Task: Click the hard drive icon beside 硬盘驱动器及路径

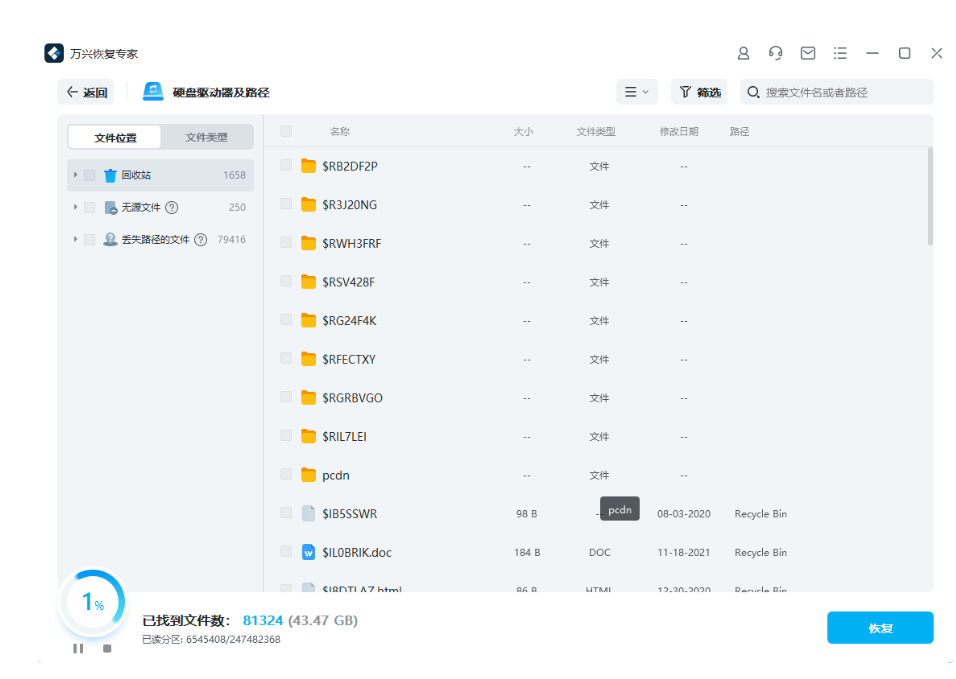Action: point(152,91)
